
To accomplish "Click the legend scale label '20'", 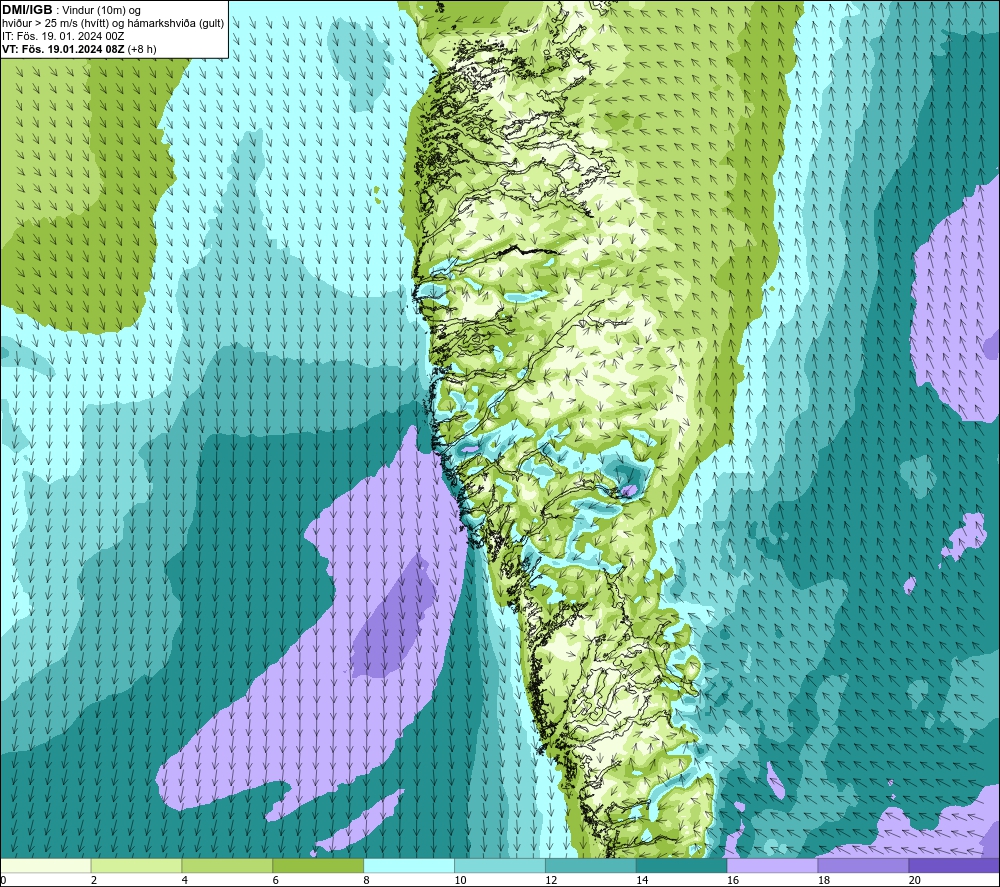I will pos(915,880).
